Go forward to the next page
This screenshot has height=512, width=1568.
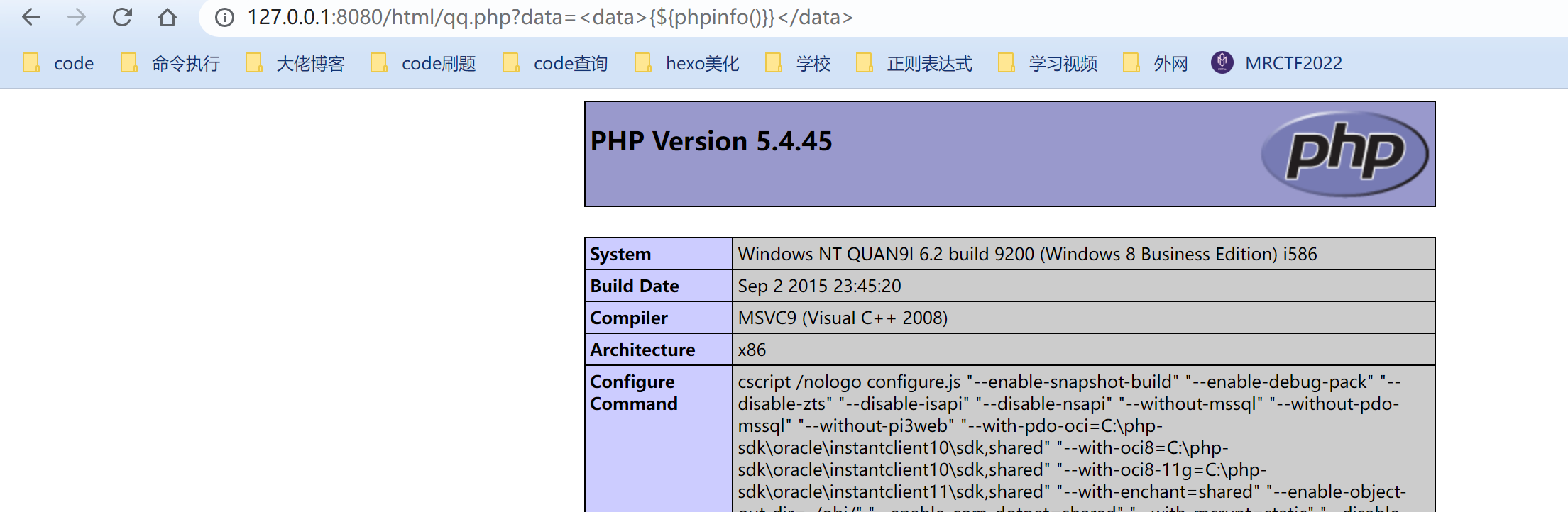pyautogui.click(x=77, y=17)
